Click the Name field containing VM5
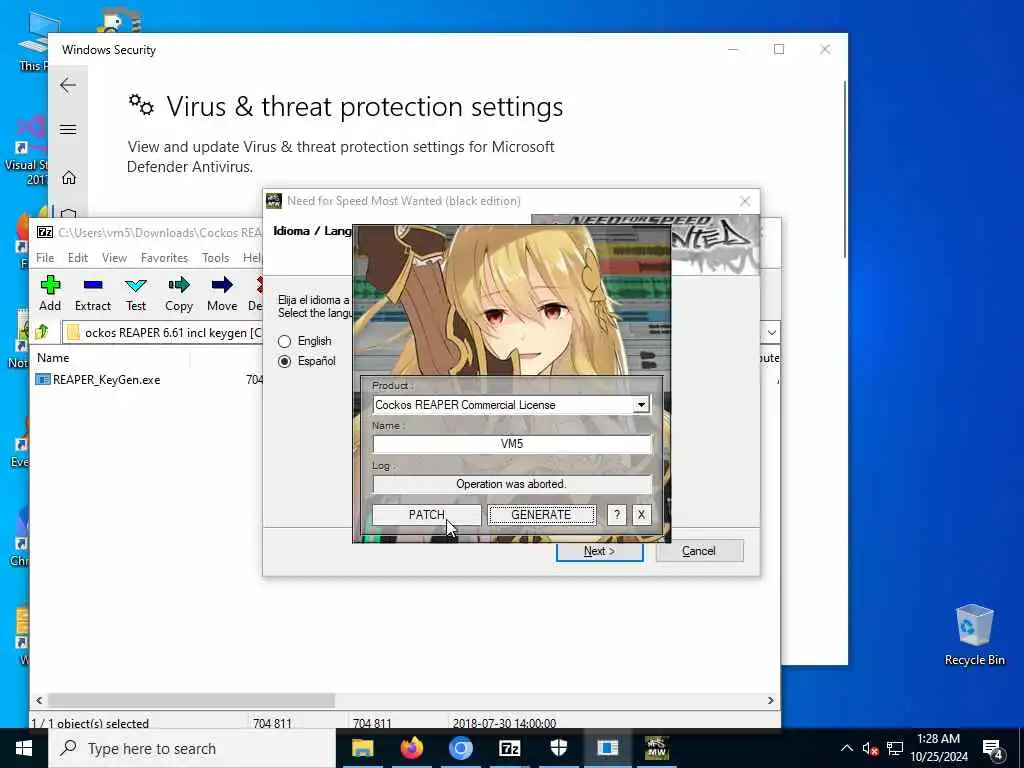 [x=512, y=444]
